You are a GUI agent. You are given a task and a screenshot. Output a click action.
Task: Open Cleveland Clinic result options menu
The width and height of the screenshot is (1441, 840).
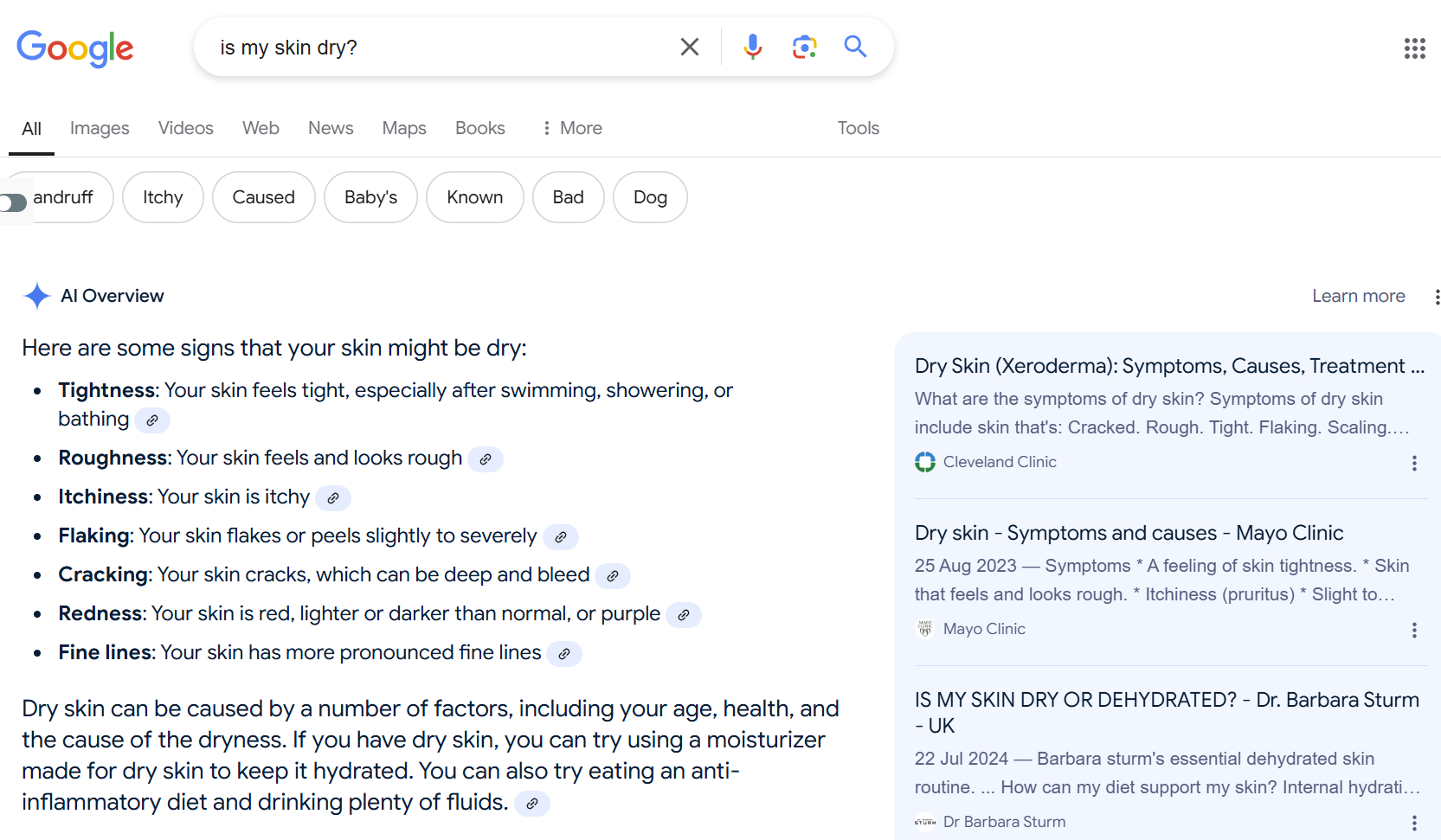coord(1414,463)
